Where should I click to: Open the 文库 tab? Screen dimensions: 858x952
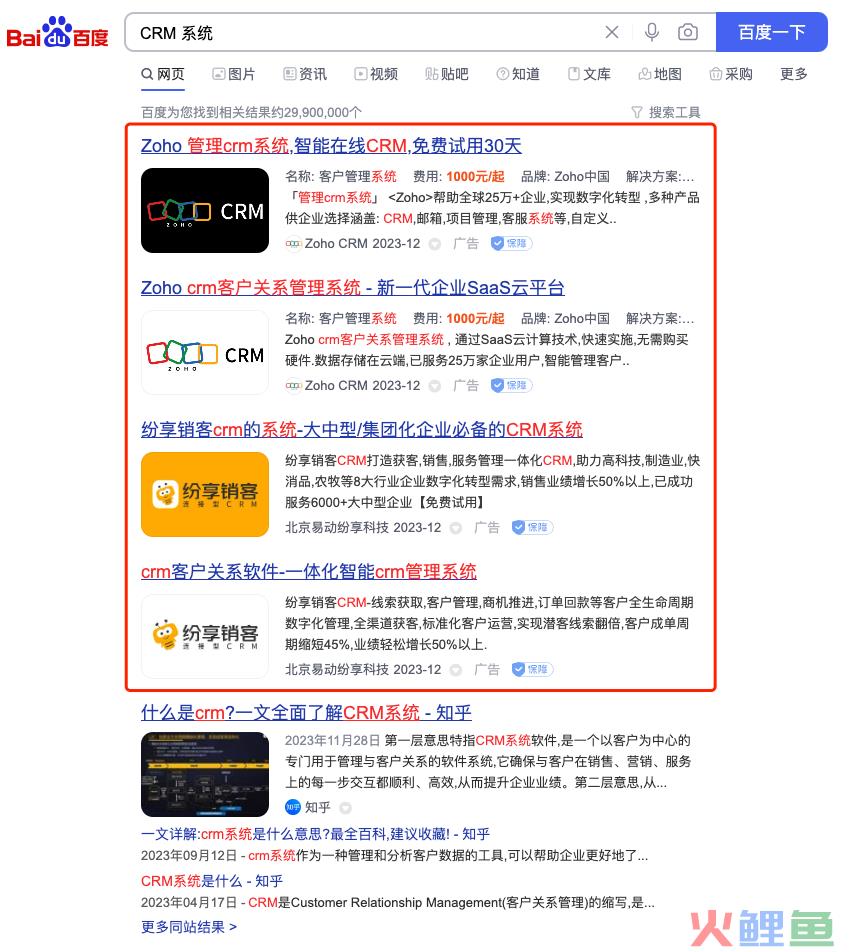[589, 74]
